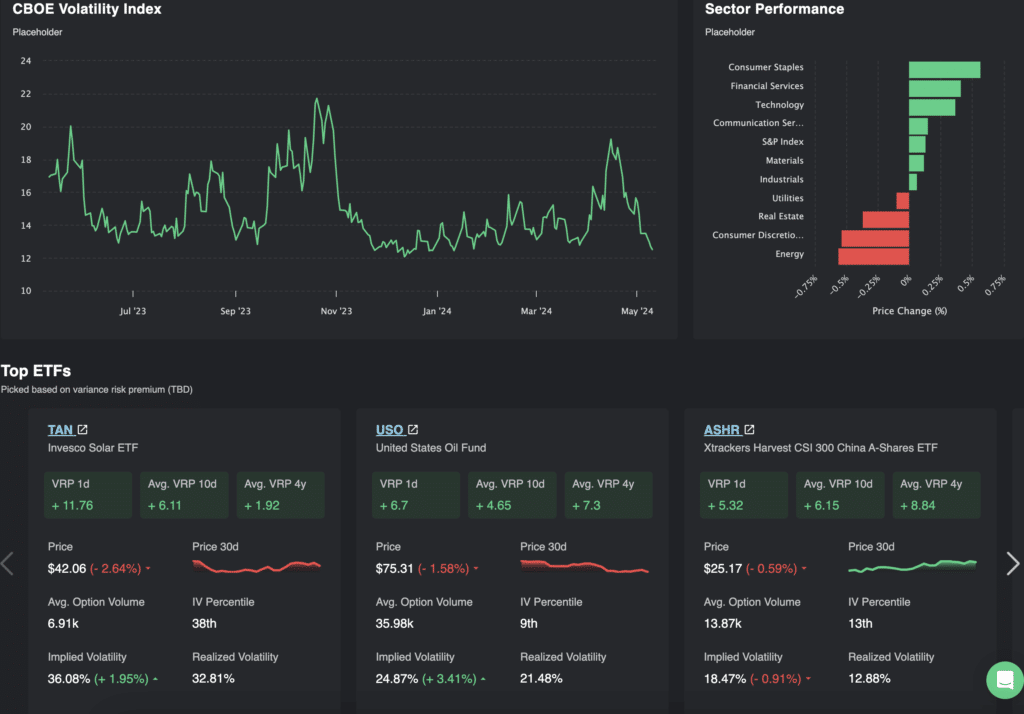Select the Materials sector bar
The image size is (1024, 714).
click(916, 163)
